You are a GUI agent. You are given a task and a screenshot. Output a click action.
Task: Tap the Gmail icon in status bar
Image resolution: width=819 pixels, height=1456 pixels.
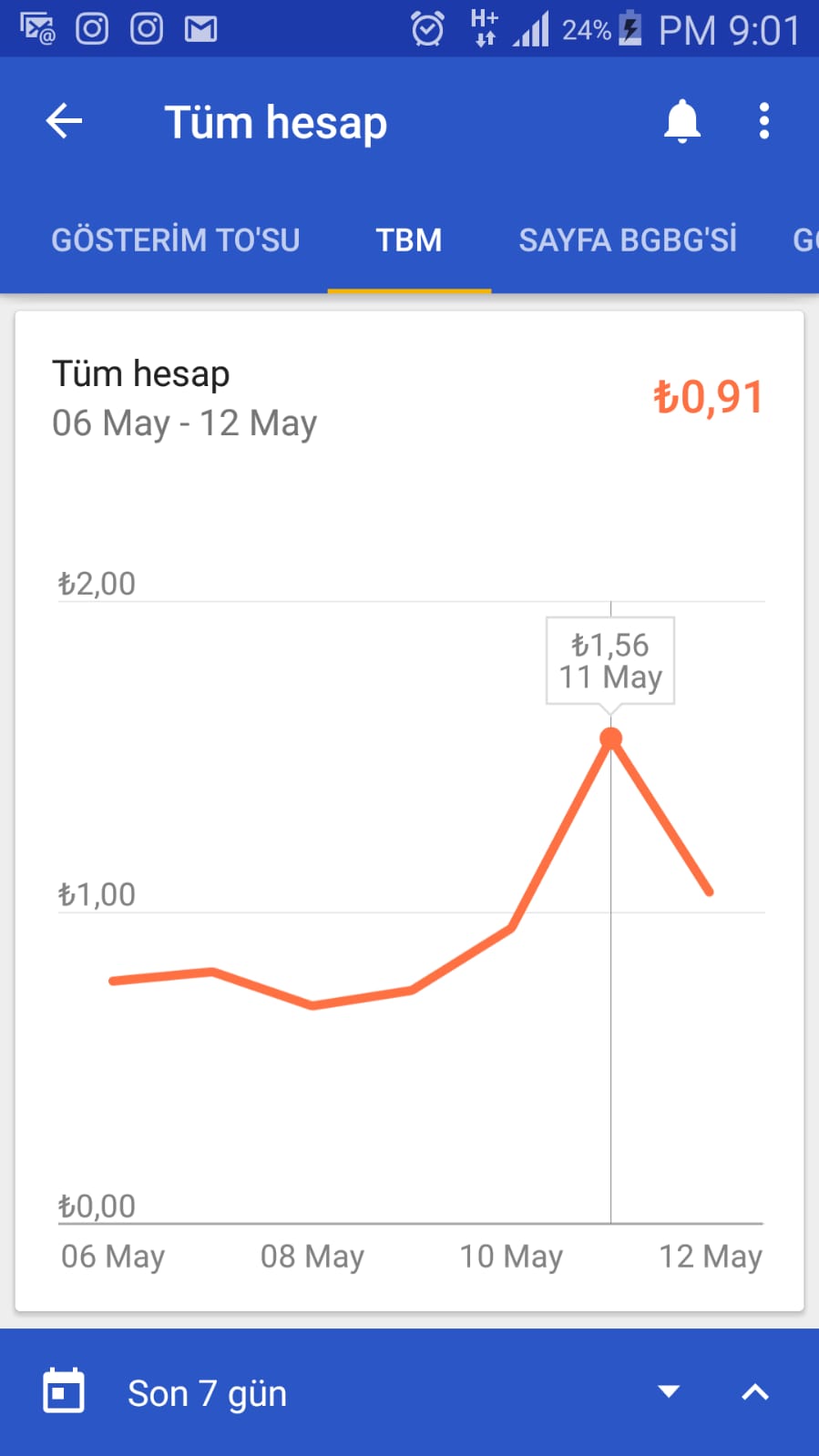pos(200,29)
